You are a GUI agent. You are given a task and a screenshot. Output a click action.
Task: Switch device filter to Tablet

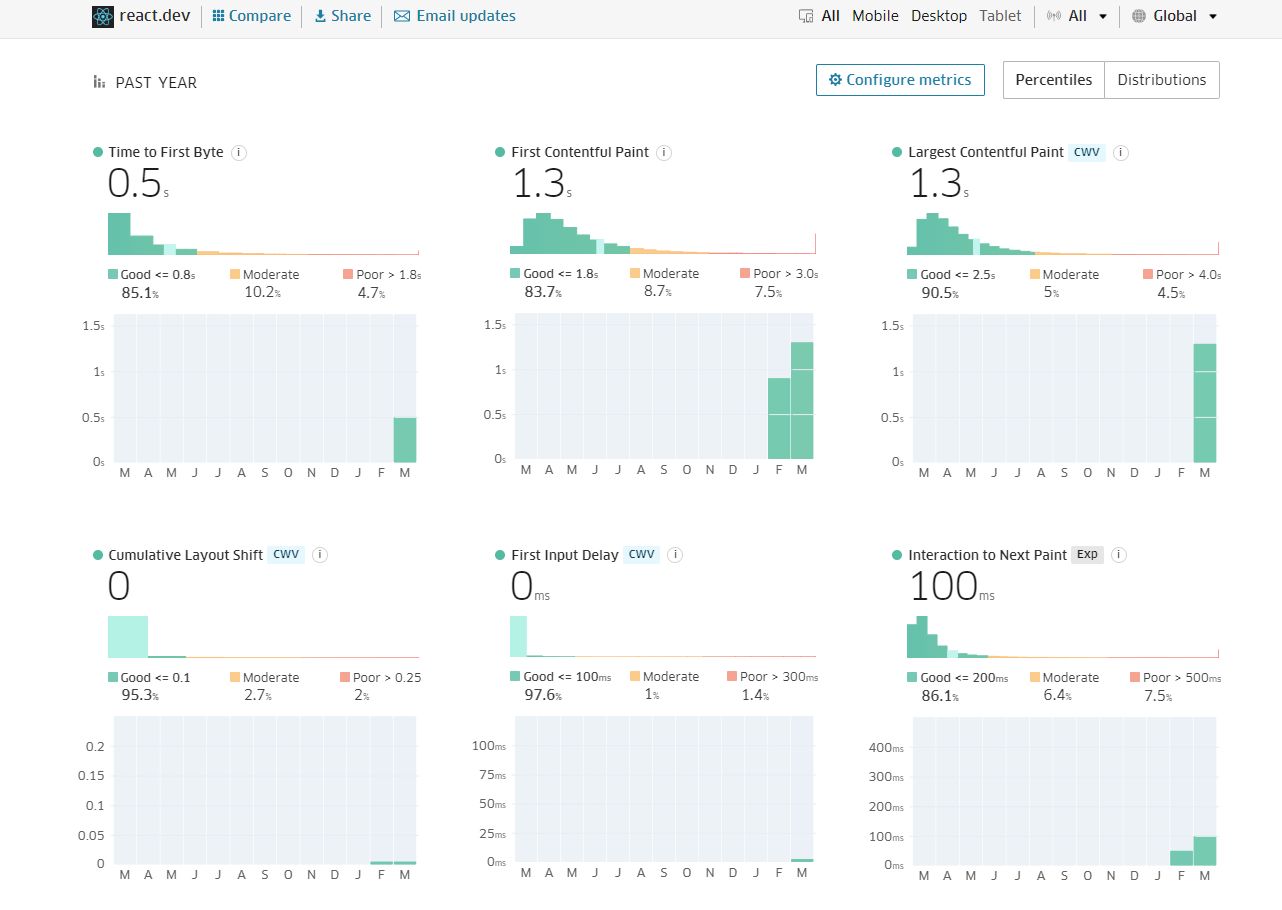point(1000,16)
